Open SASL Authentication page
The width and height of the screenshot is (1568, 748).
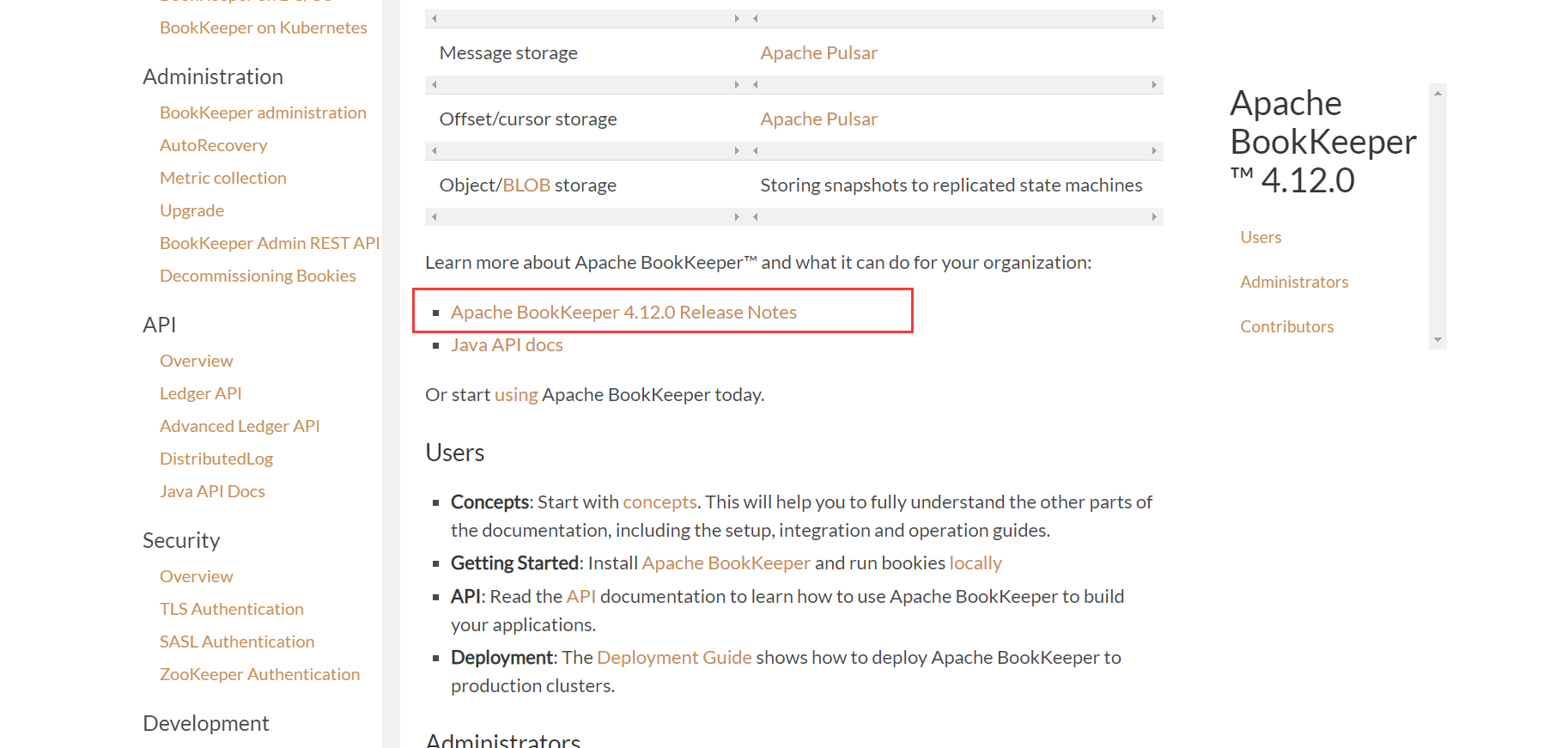point(237,642)
